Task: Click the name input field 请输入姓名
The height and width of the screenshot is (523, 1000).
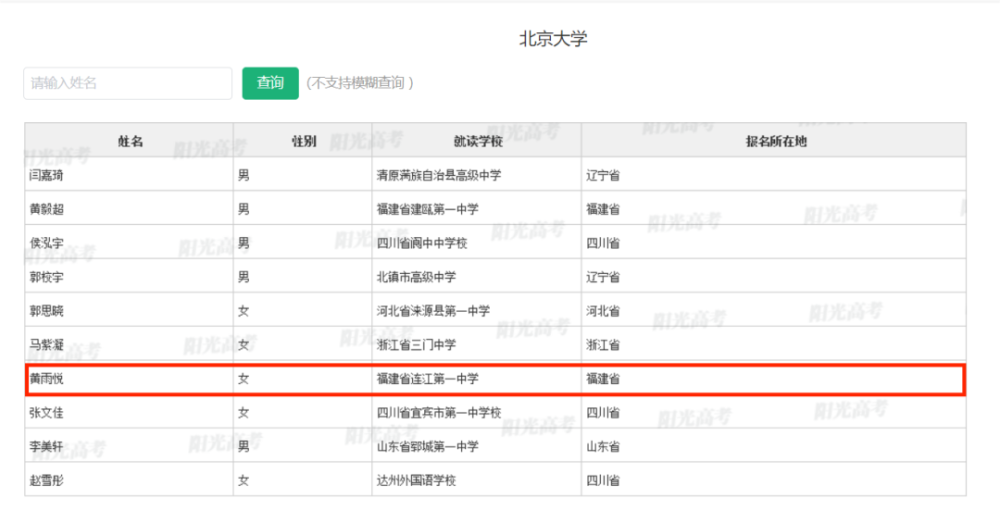Action: point(128,83)
